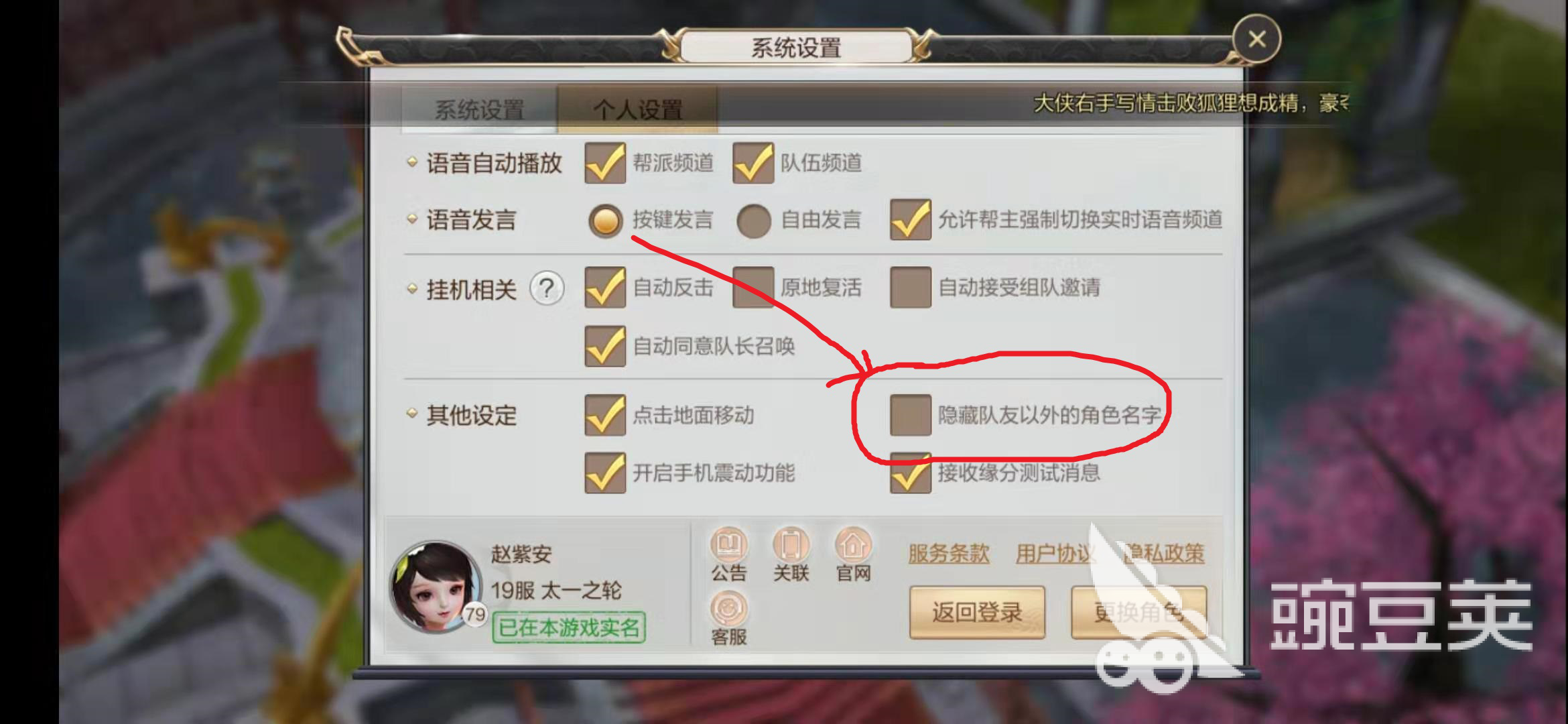Check 自动接受组队邀请 option
This screenshot has width=1568, height=724.
[910, 288]
